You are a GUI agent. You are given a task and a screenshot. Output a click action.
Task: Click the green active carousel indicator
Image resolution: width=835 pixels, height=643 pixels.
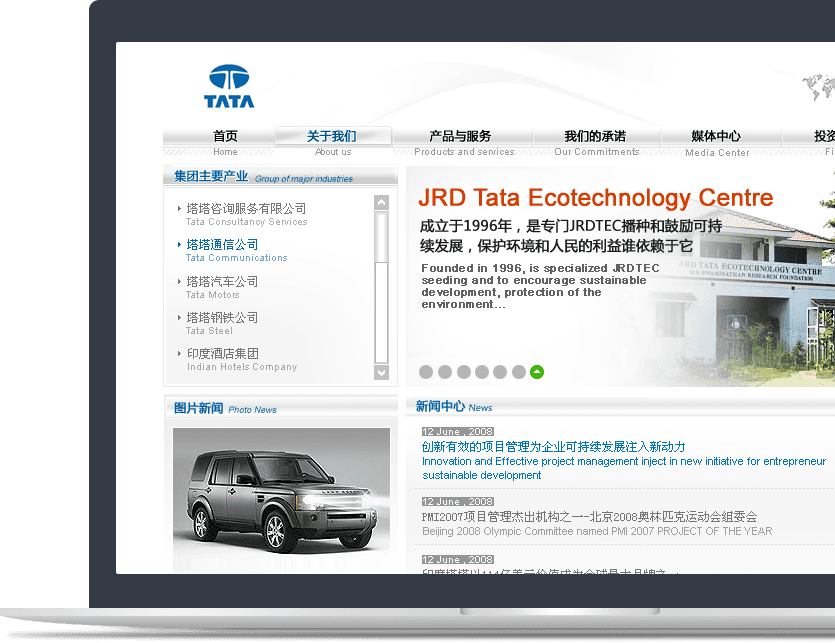click(537, 372)
